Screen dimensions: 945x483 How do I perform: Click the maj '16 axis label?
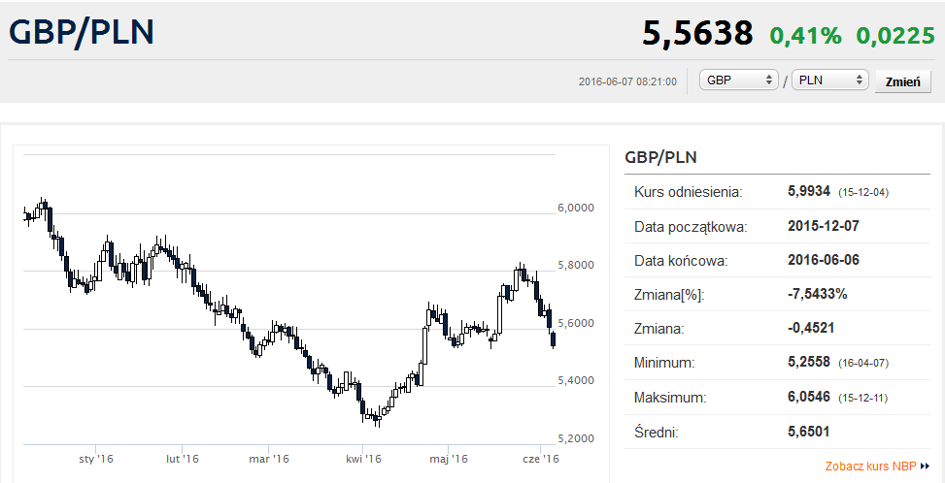[449, 459]
